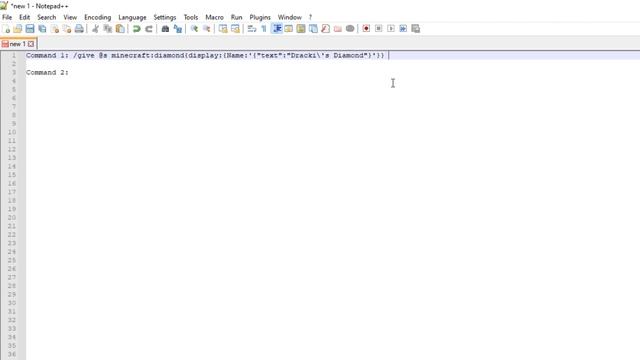Cut the selection with the scissors icon
640x360 pixels.
[96, 29]
